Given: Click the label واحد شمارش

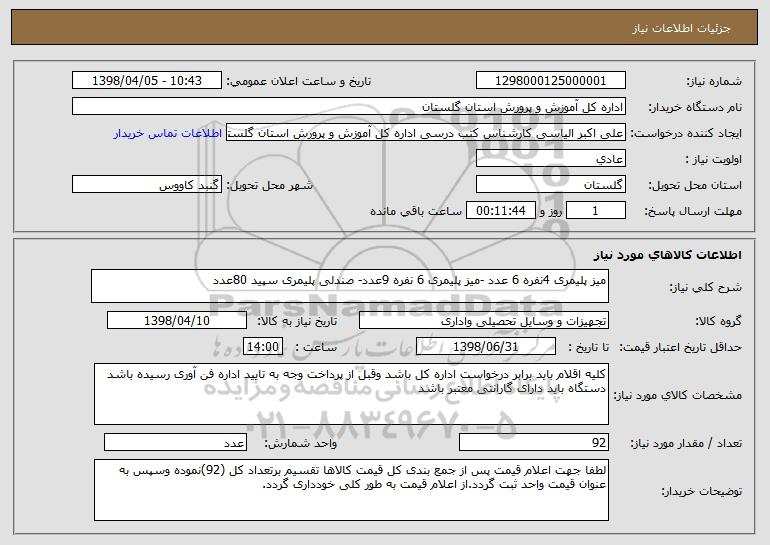Looking at the screenshot, I should pyautogui.click(x=301, y=443).
